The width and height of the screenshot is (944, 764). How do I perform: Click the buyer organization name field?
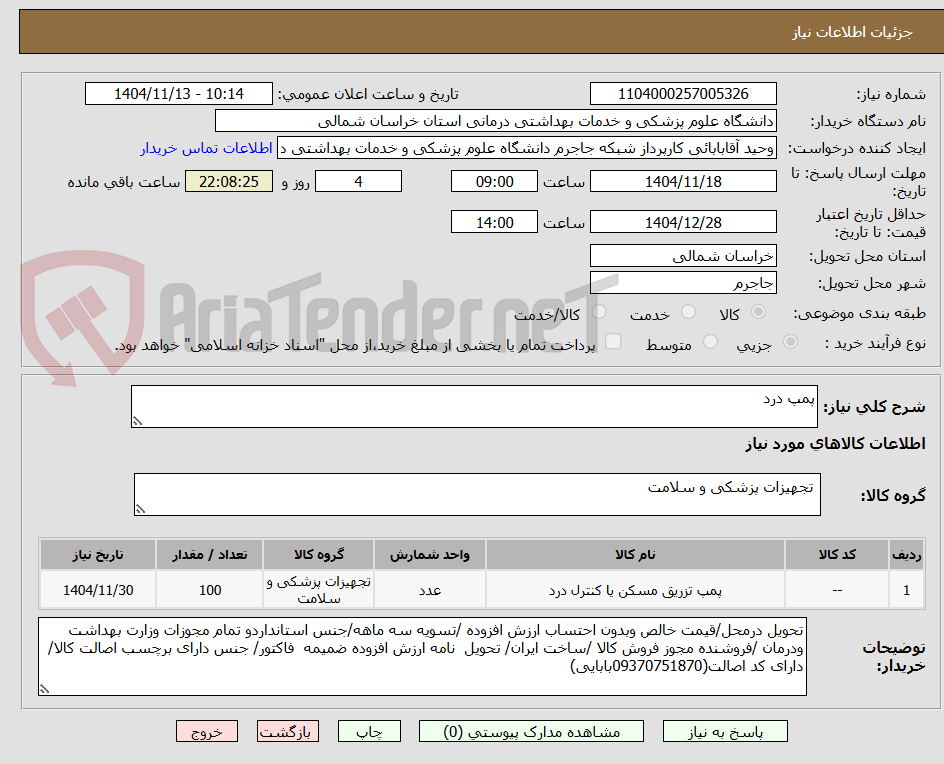tap(495, 121)
